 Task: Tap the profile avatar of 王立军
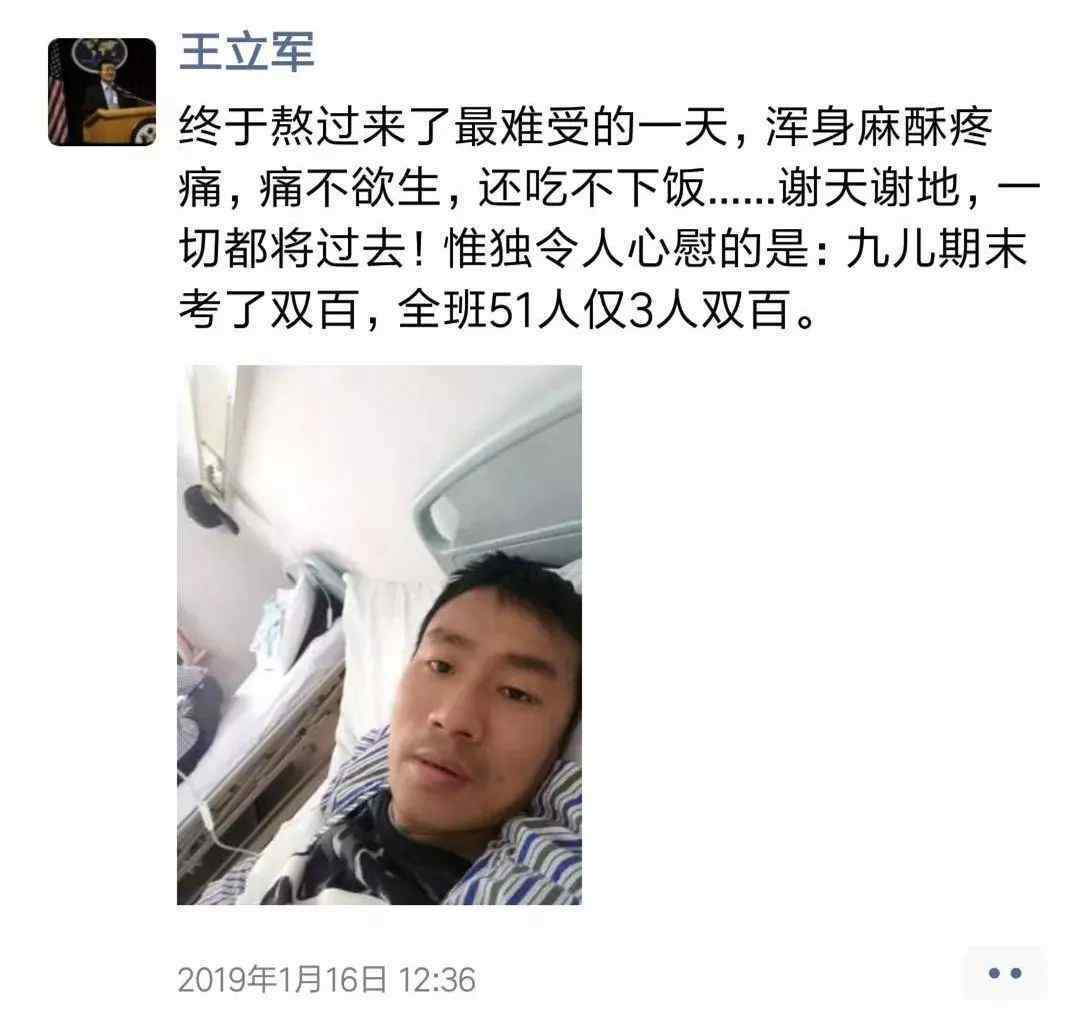pyautogui.click(x=102, y=92)
